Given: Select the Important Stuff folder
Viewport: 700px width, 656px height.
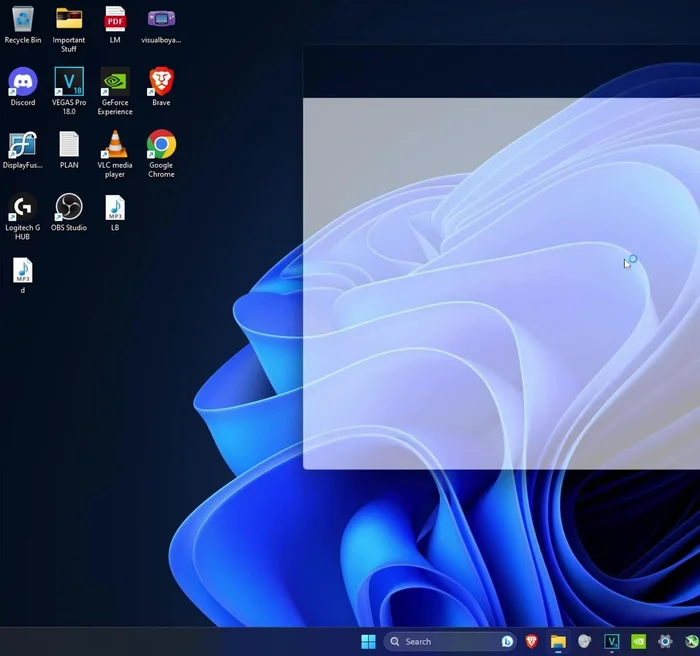Looking at the screenshot, I should [69, 20].
